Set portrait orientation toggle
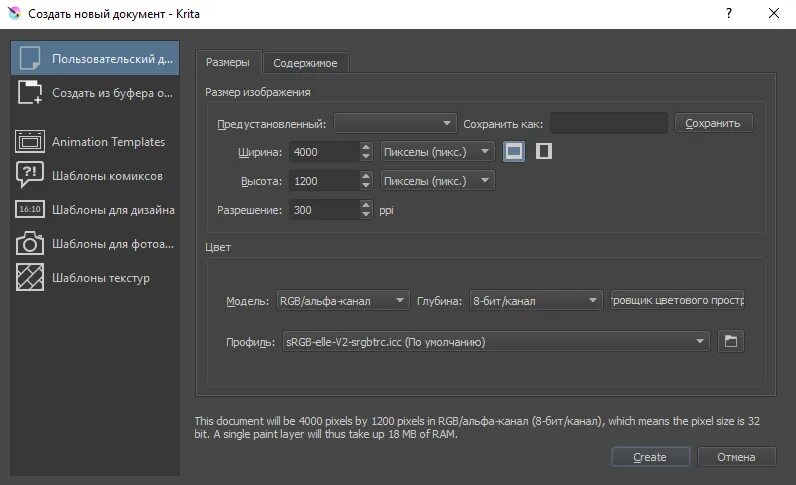This screenshot has height=485, width=796. pos(544,151)
